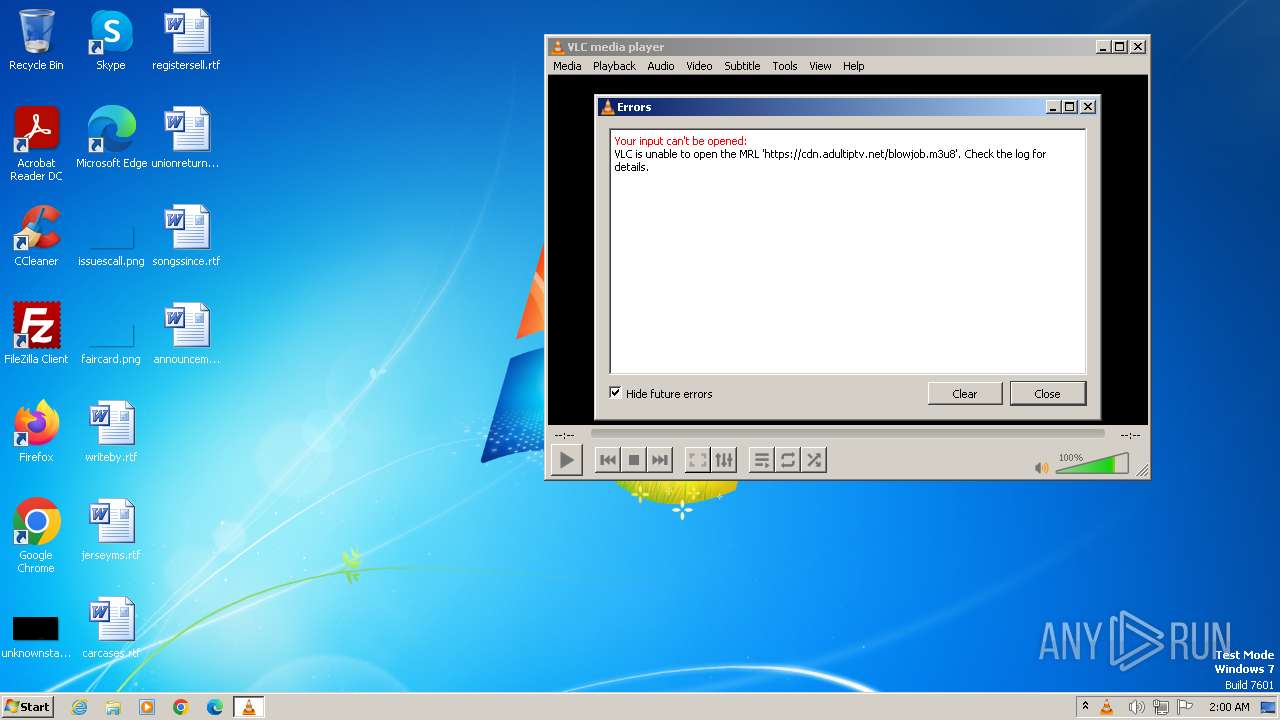The height and width of the screenshot is (720, 1280).
Task: Select Microsoft Edge desktop shortcut
Action: point(111,138)
